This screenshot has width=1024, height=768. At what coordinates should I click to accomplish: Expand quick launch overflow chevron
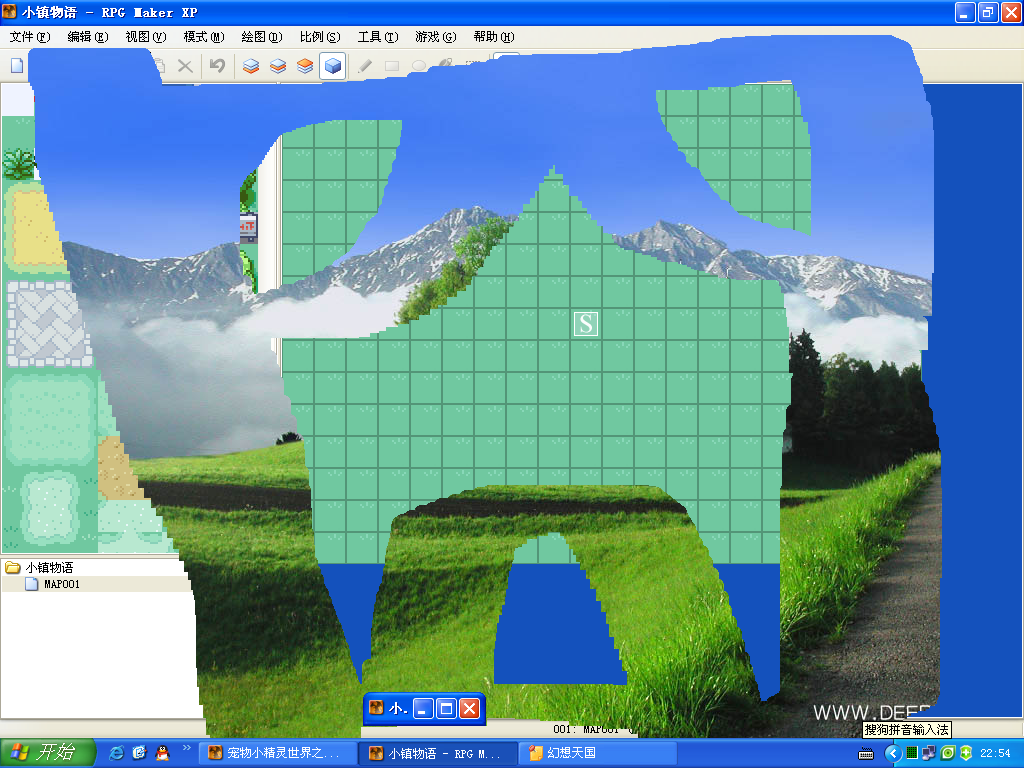[x=187, y=748]
